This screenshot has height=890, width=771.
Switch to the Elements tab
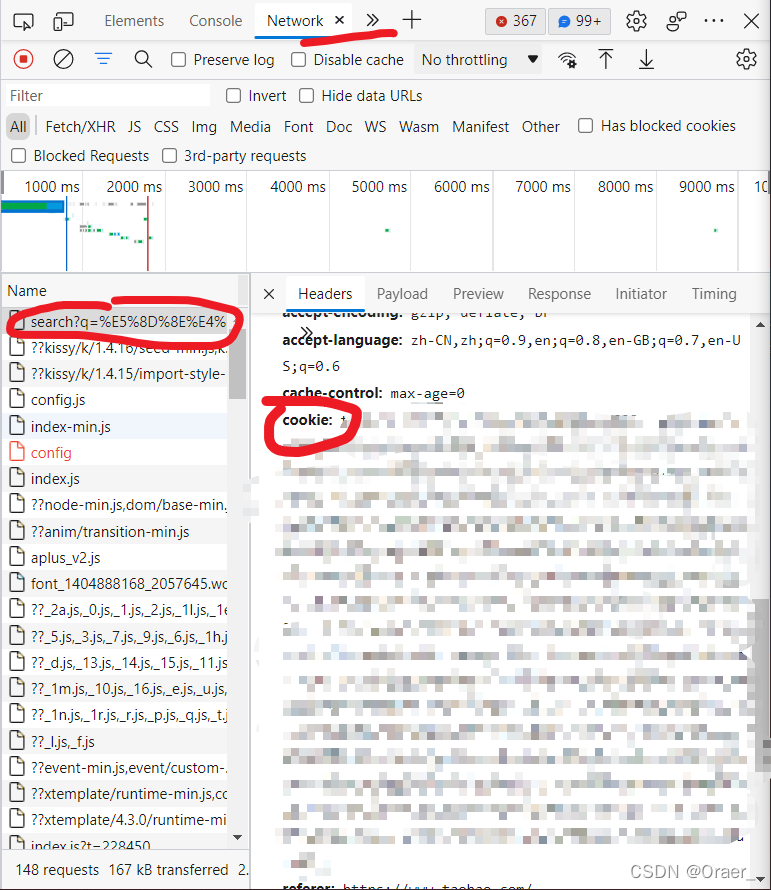point(134,21)
